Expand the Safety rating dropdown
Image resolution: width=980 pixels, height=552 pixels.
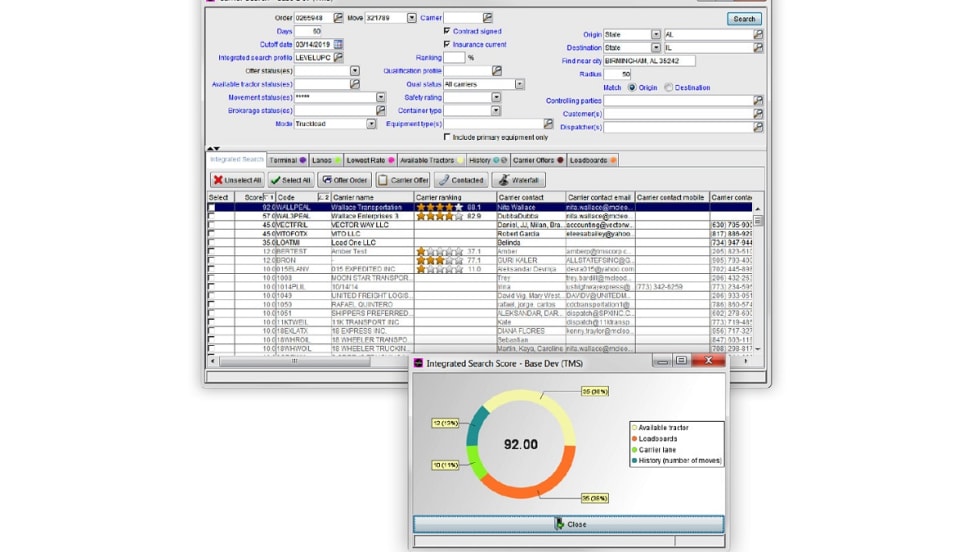point(496,97)
